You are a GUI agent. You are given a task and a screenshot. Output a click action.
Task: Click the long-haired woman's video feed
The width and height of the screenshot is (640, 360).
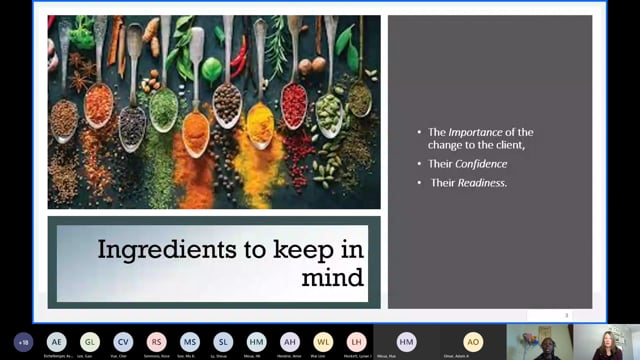(607, 342)
